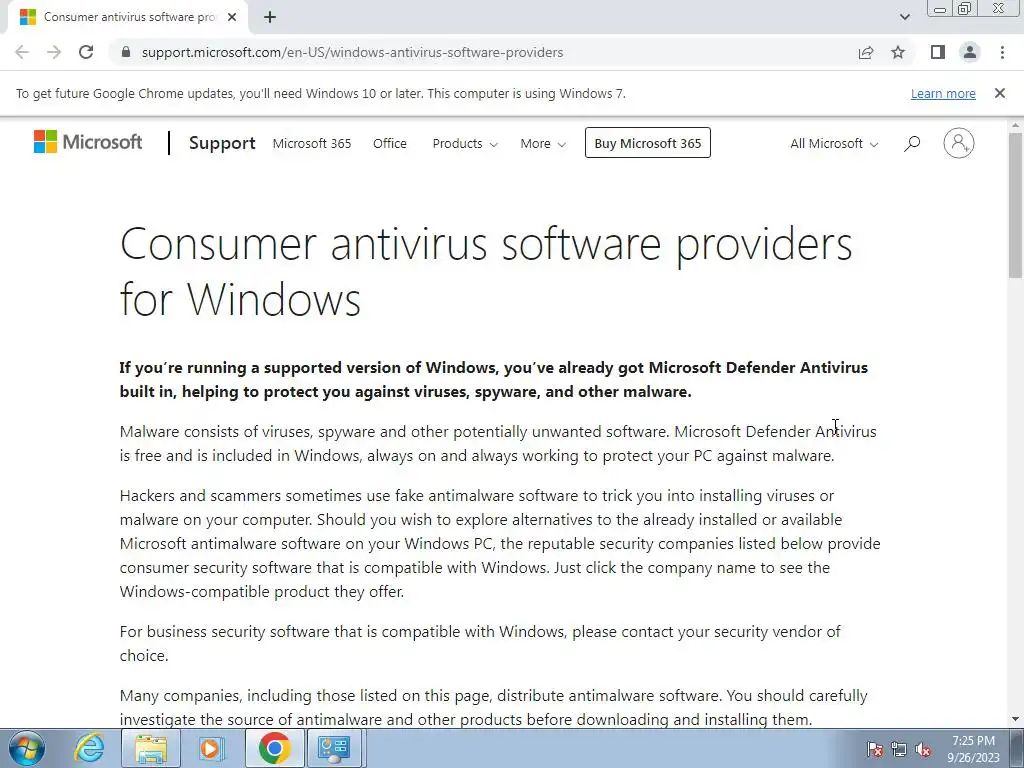Reload the page with the refresh icon

(86, 52)
